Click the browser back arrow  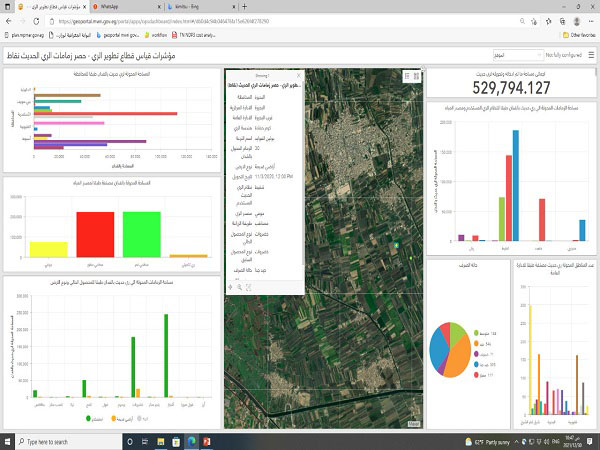coord(8,19)
